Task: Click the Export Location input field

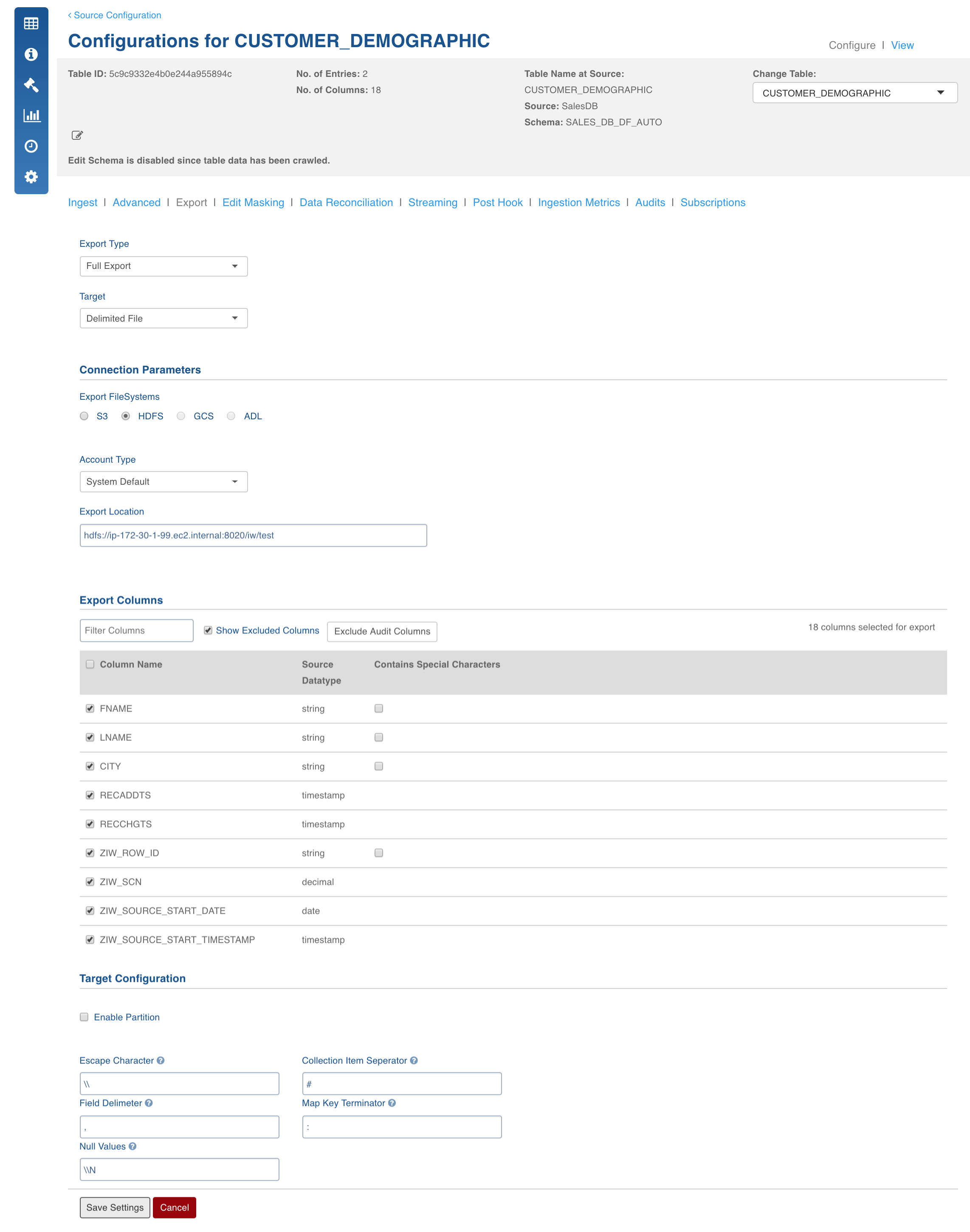Action: (x=253, y=535)
